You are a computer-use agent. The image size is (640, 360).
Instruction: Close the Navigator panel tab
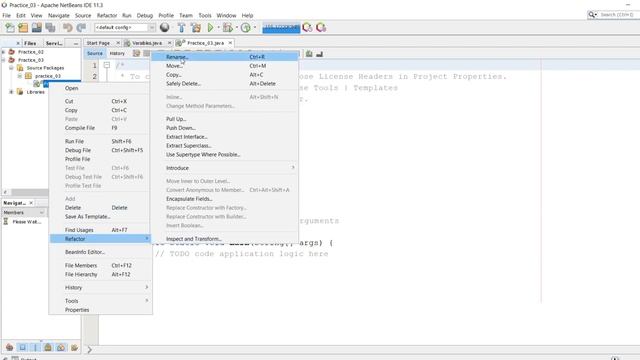31,202
